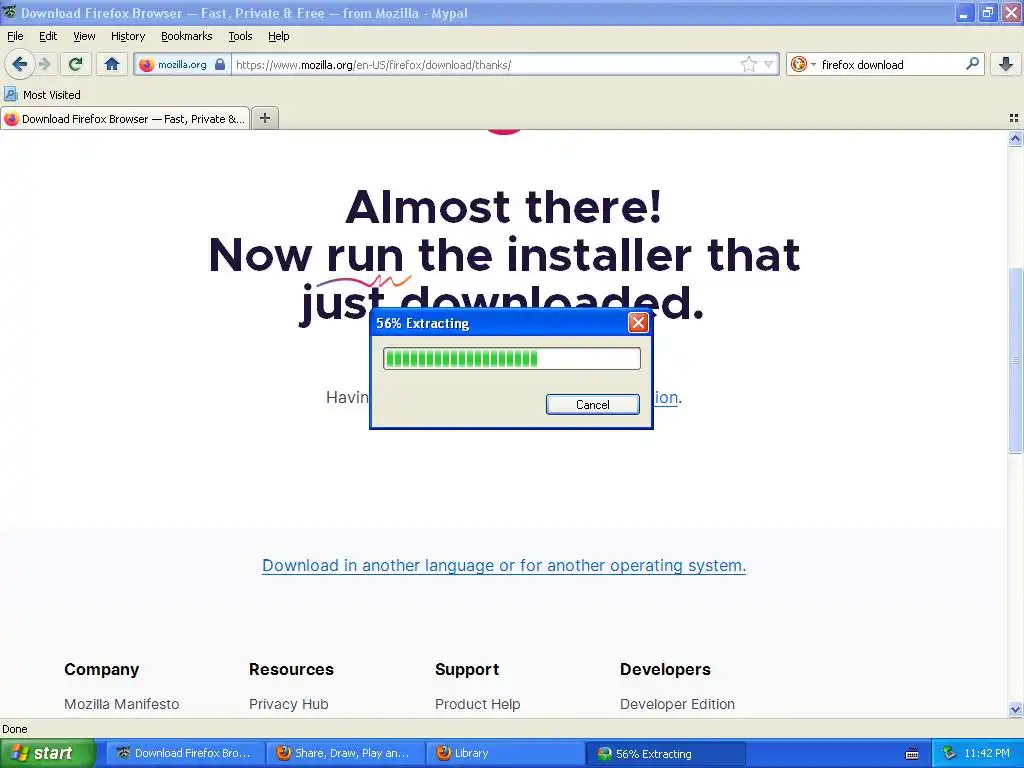
Task: Open the search engine selector dropdown
Action: [803, 64]
